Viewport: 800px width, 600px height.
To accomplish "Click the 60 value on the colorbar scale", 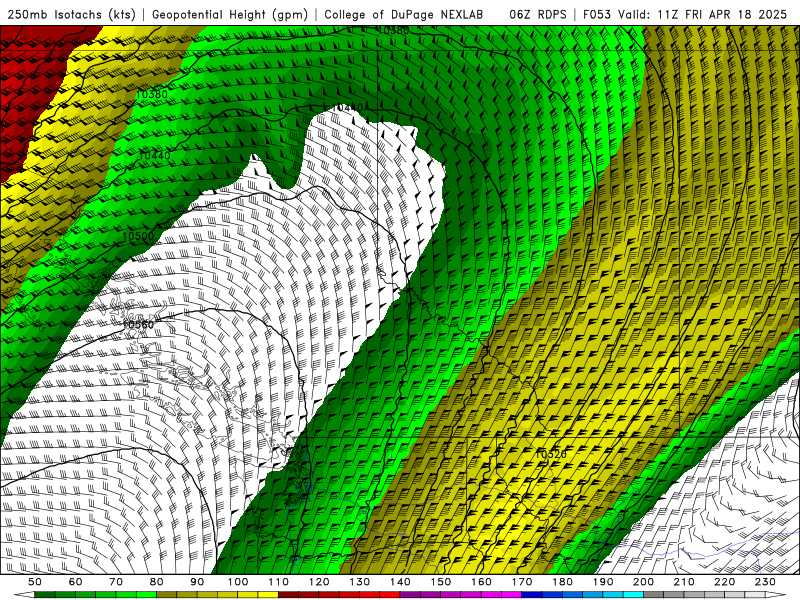I will (76, 582).
